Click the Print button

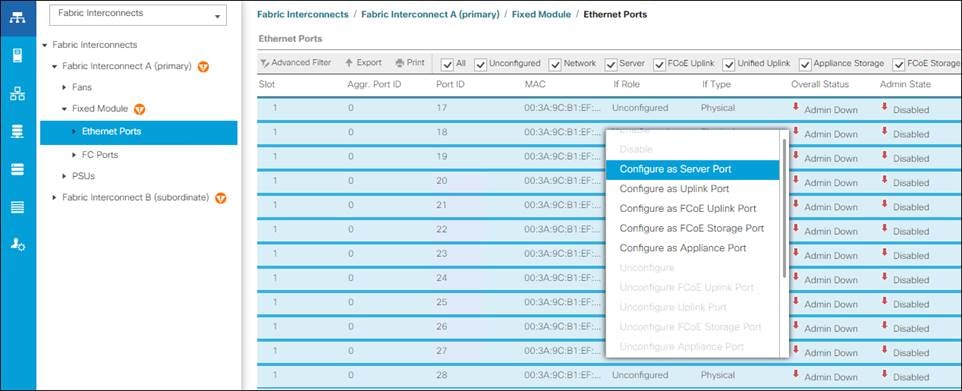pos(410,63)
